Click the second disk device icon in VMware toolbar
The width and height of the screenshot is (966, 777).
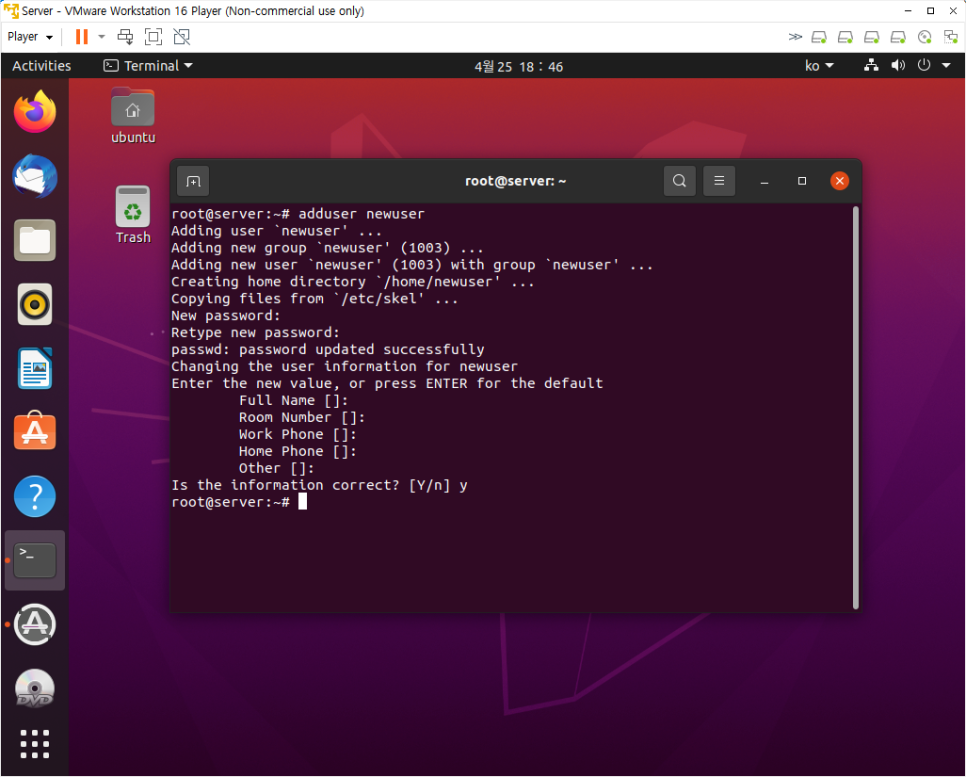tap(845, 38)
